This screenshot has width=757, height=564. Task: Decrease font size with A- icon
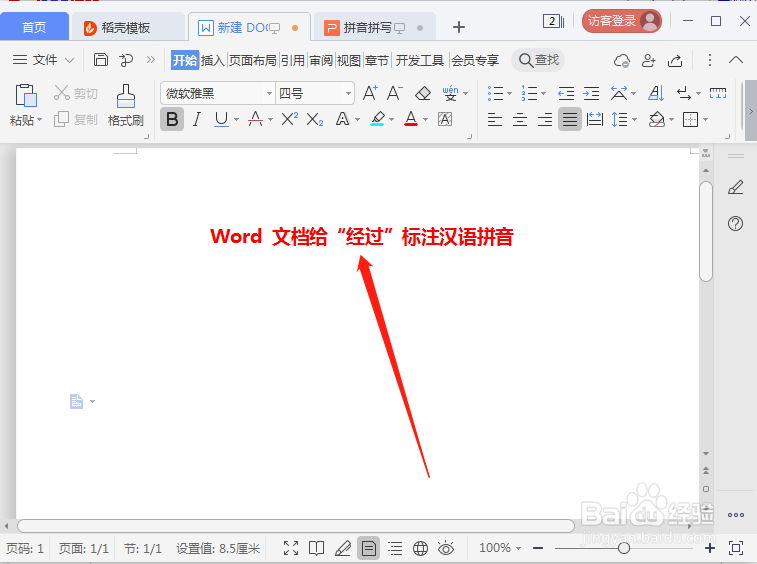[x=394, y=93]
